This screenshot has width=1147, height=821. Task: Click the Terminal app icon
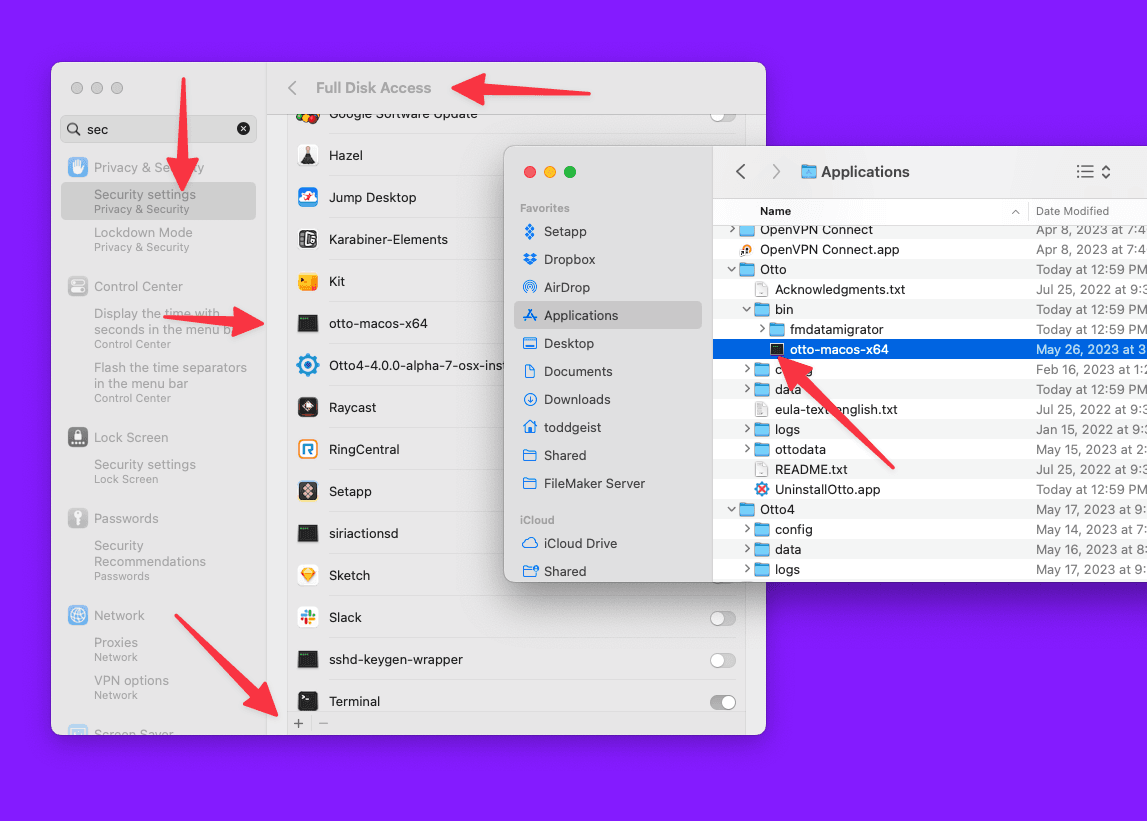(x=307, y=701)
